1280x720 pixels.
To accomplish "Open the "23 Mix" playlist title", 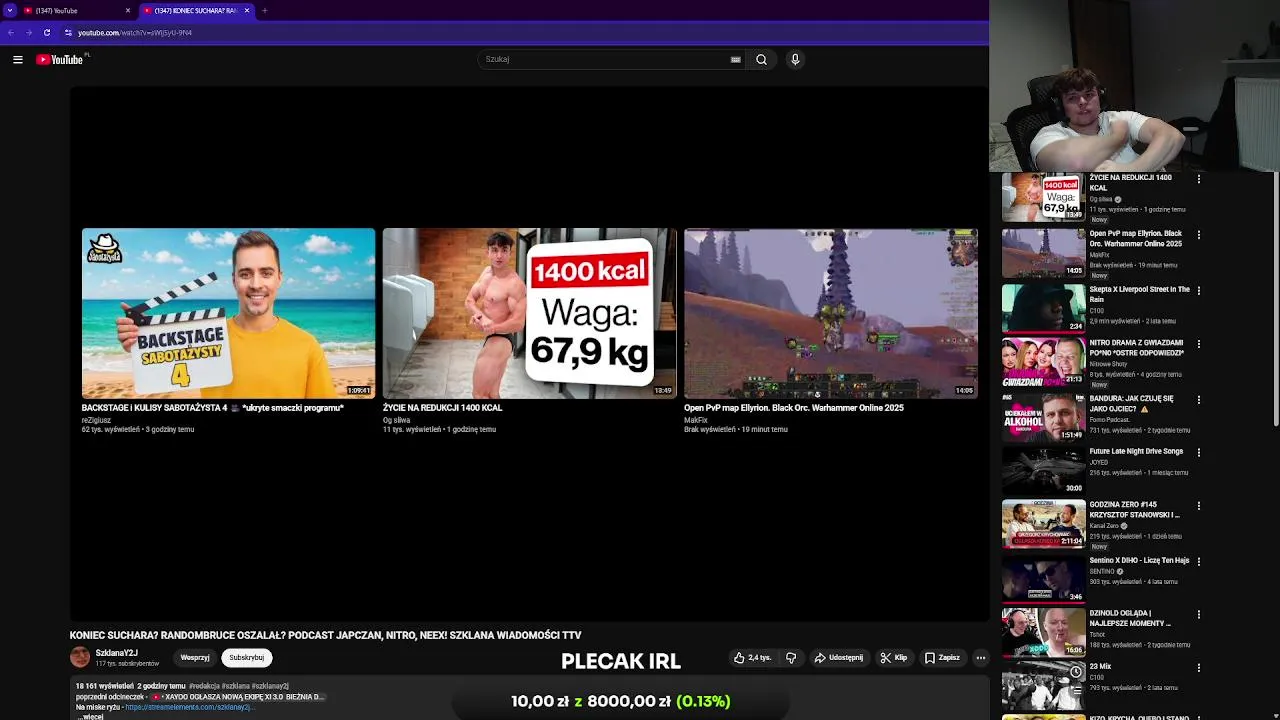I will click(1100, 667).
